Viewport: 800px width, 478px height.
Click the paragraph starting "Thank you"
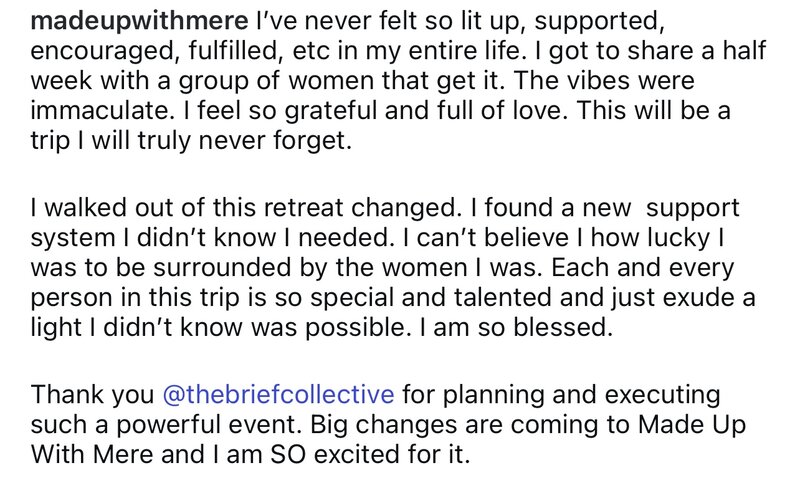(388, 424)
